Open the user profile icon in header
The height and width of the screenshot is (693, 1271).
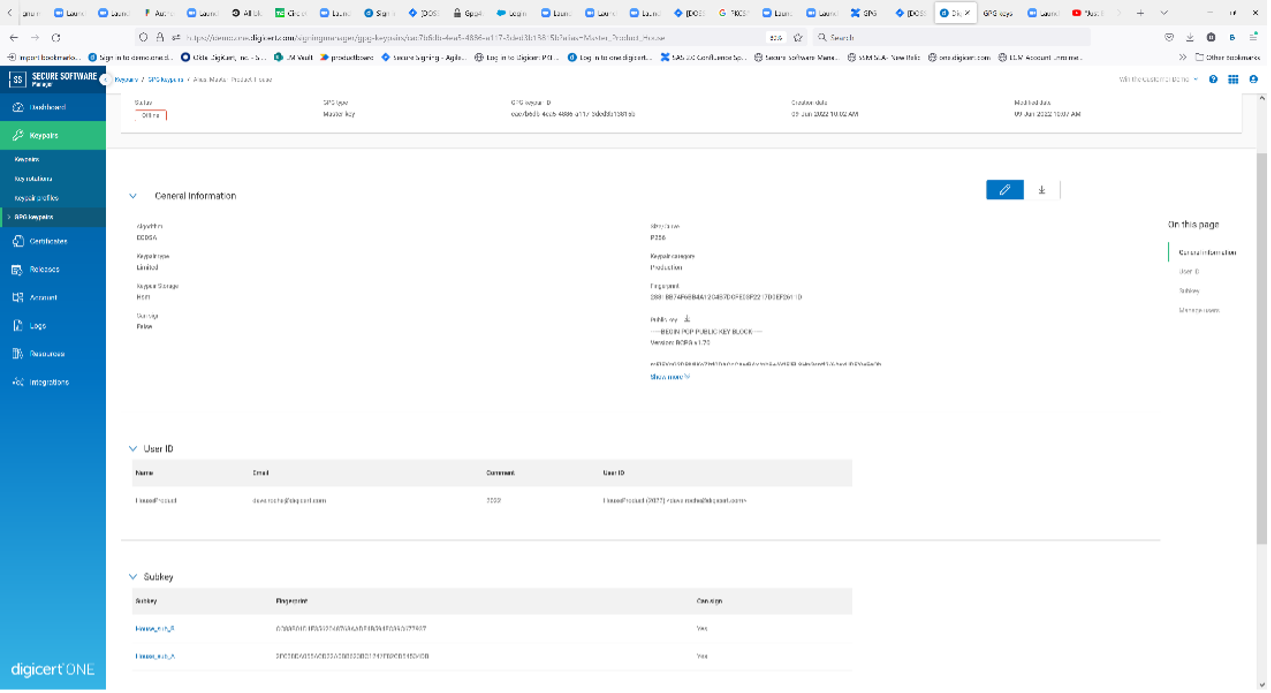tap(1253, 79)
